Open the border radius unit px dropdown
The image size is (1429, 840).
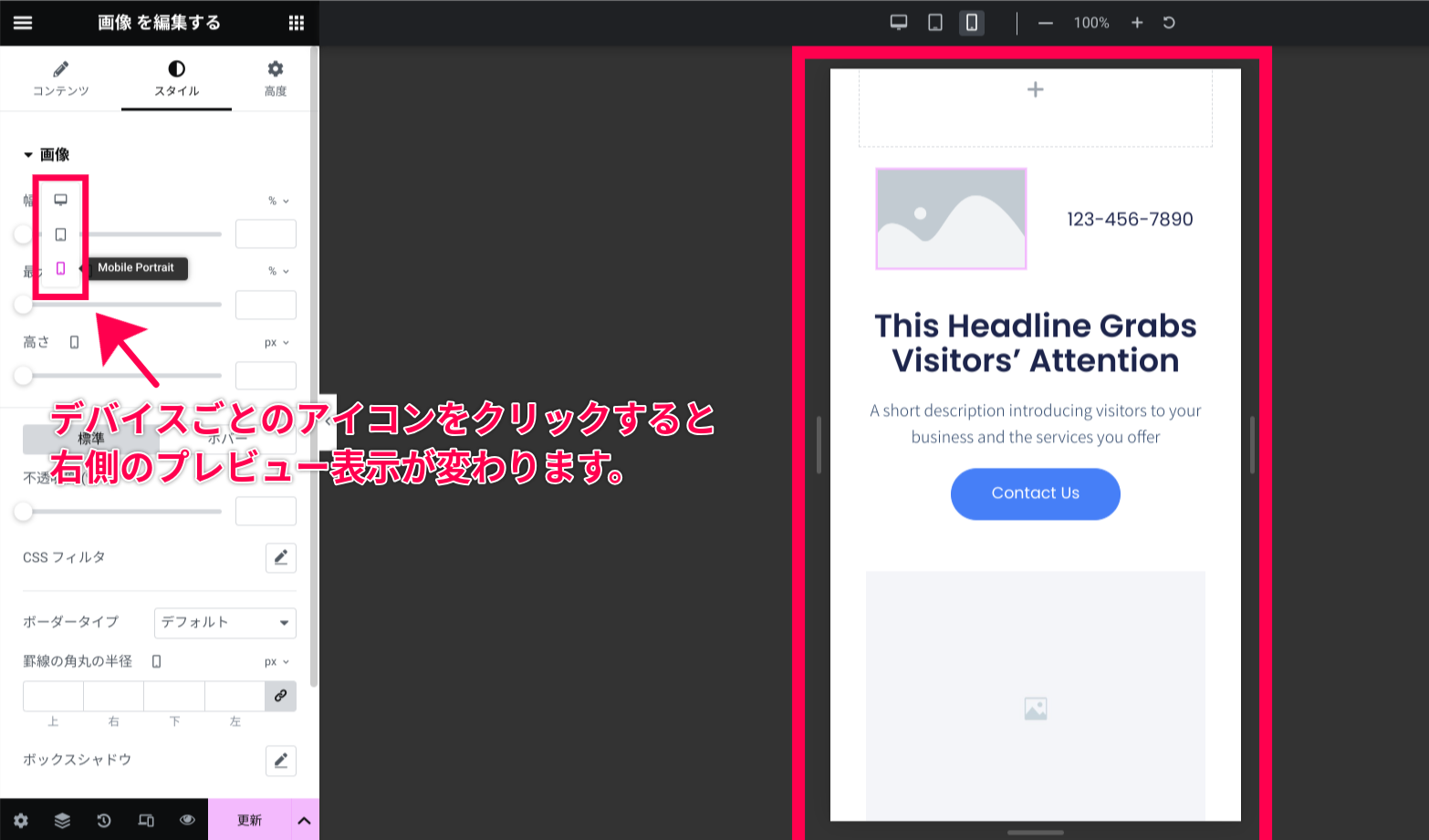[x=276, y=662]
